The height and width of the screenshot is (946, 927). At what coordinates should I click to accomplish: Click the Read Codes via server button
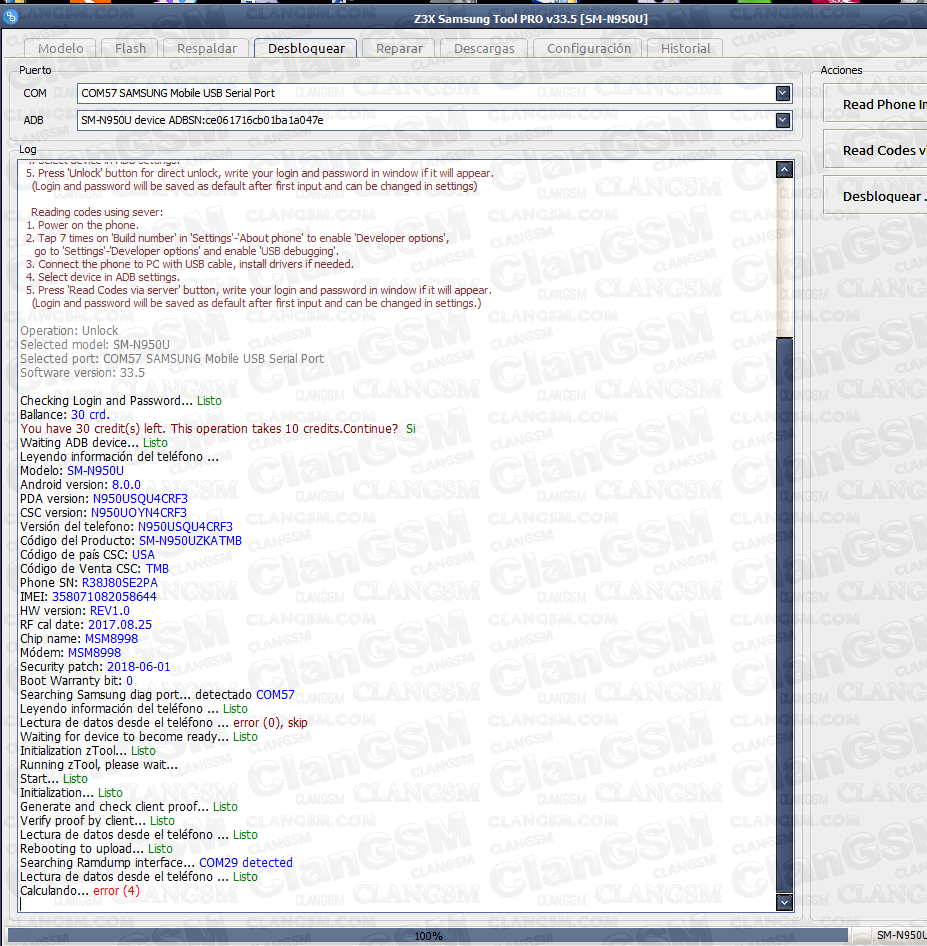876,150
